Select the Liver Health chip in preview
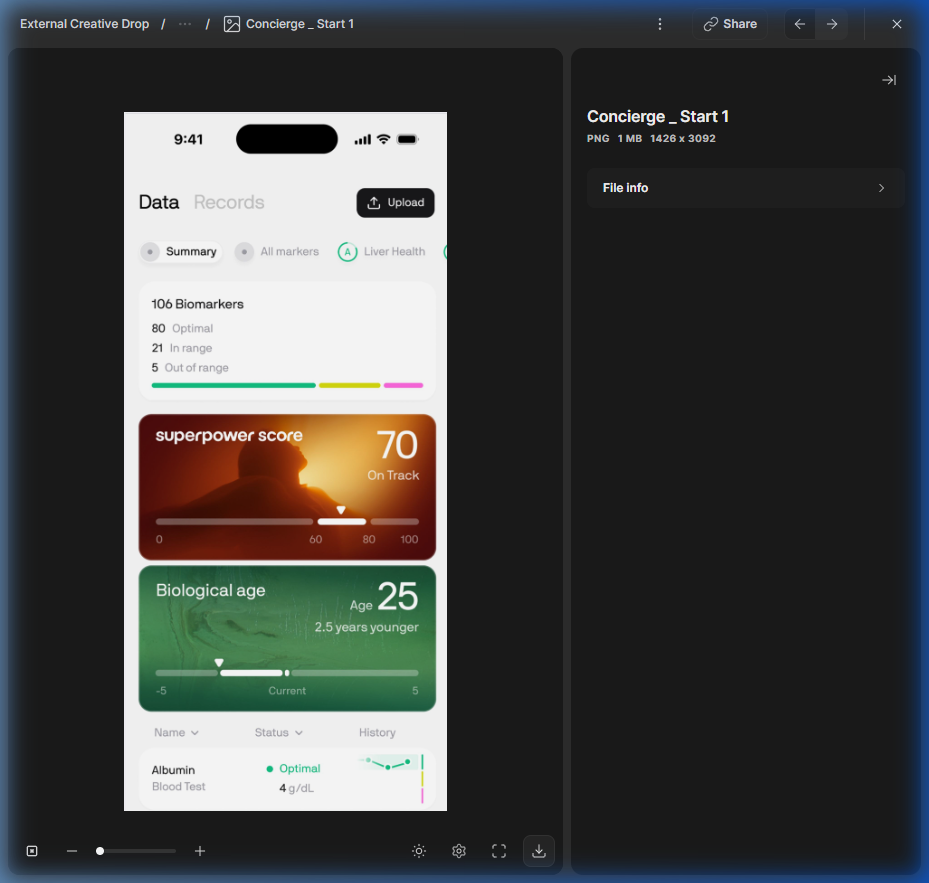Screen dimensions: 929x883 pyautogui.click(x=382, y=252)
